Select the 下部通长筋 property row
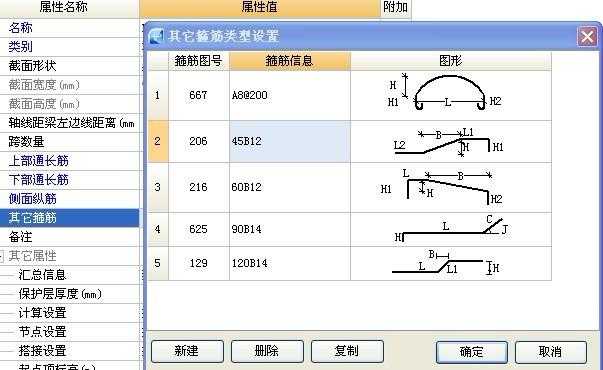603x370 pixels. [x=70, y=180]
